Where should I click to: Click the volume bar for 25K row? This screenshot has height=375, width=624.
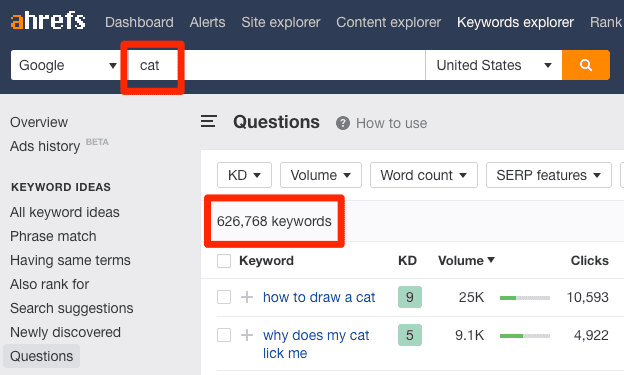pos(525,298)
